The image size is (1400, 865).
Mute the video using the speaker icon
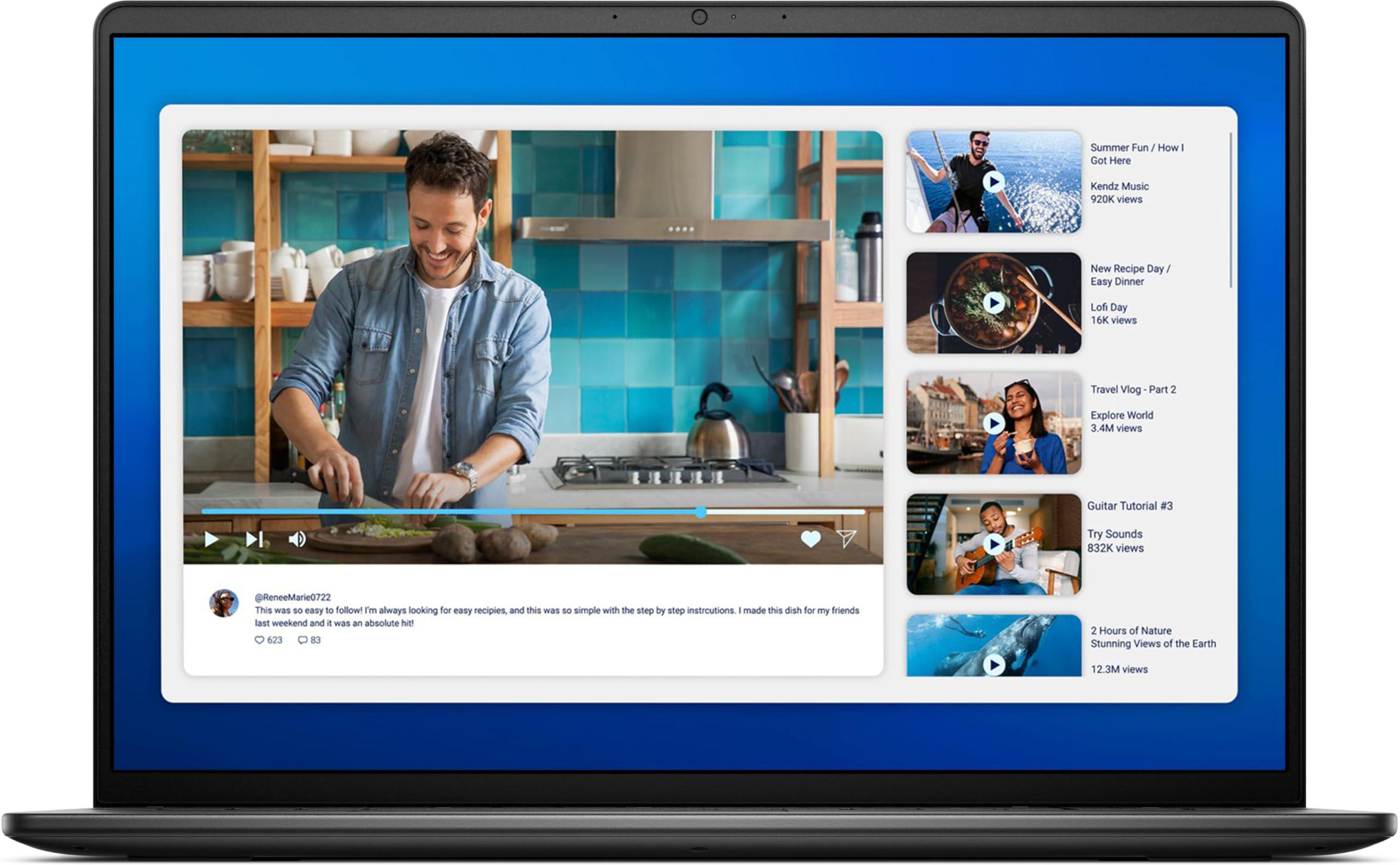pyautogui.click(x=298, y=538)
